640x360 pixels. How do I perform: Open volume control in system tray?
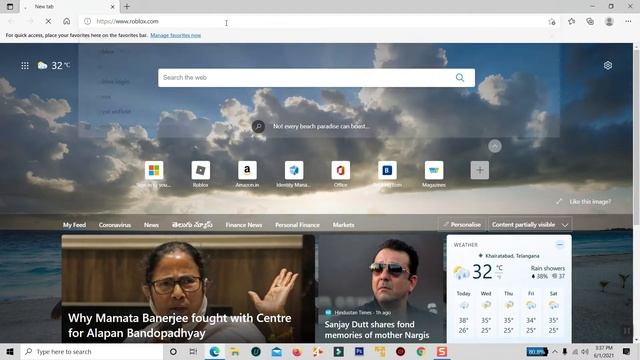pyautogui.click(x=585, y=351)
